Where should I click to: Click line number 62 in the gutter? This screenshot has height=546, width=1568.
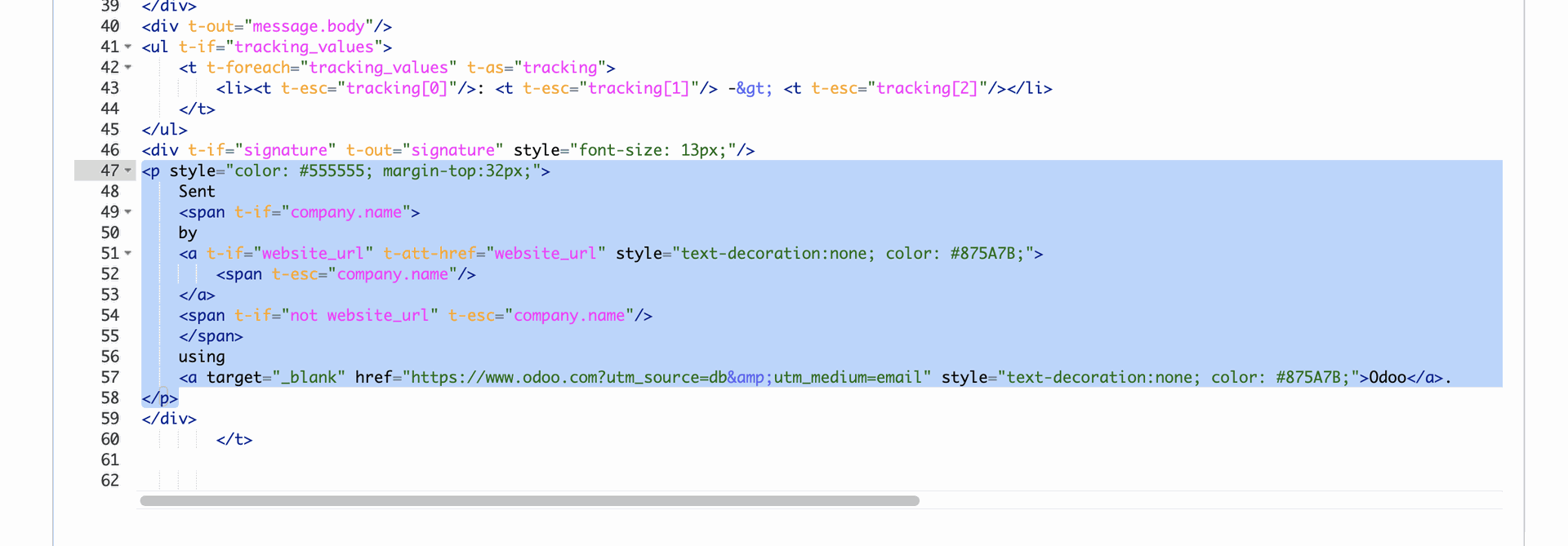click(x=110, y=481)
